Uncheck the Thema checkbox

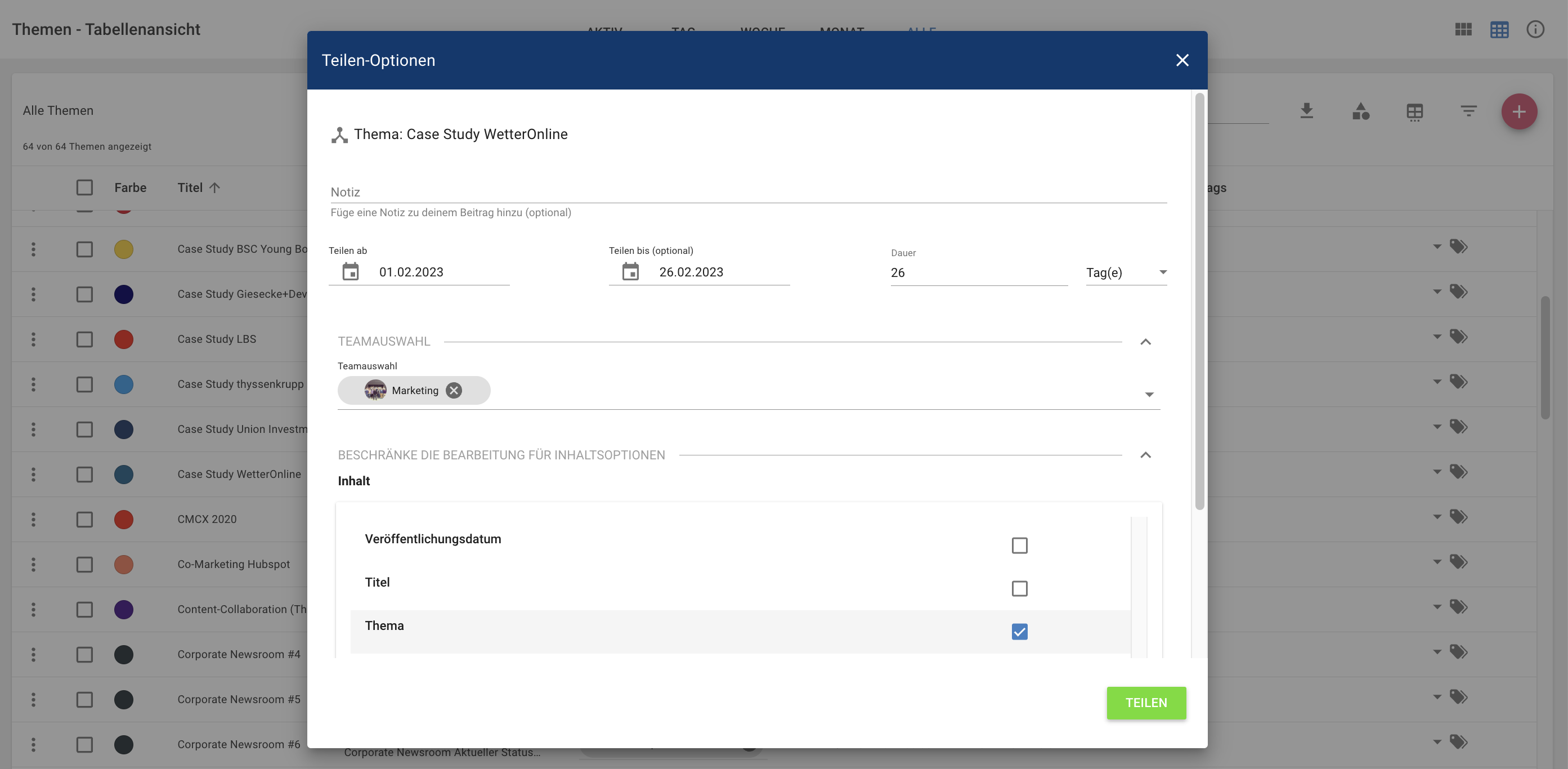1019,632
